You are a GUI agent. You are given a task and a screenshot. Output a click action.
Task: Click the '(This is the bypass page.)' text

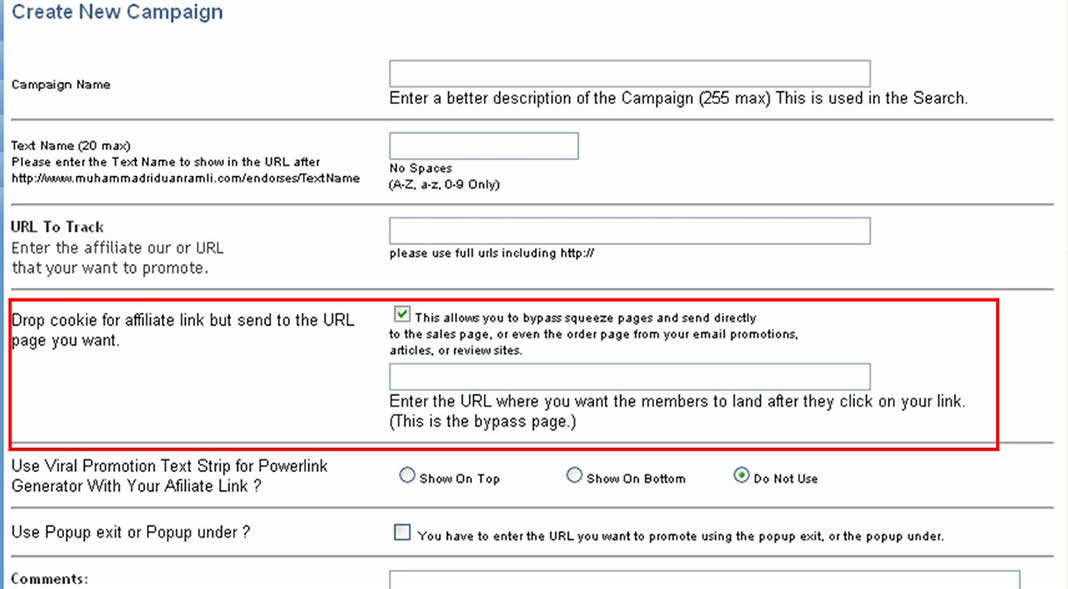pyautogui.click(x=483, y=421)
